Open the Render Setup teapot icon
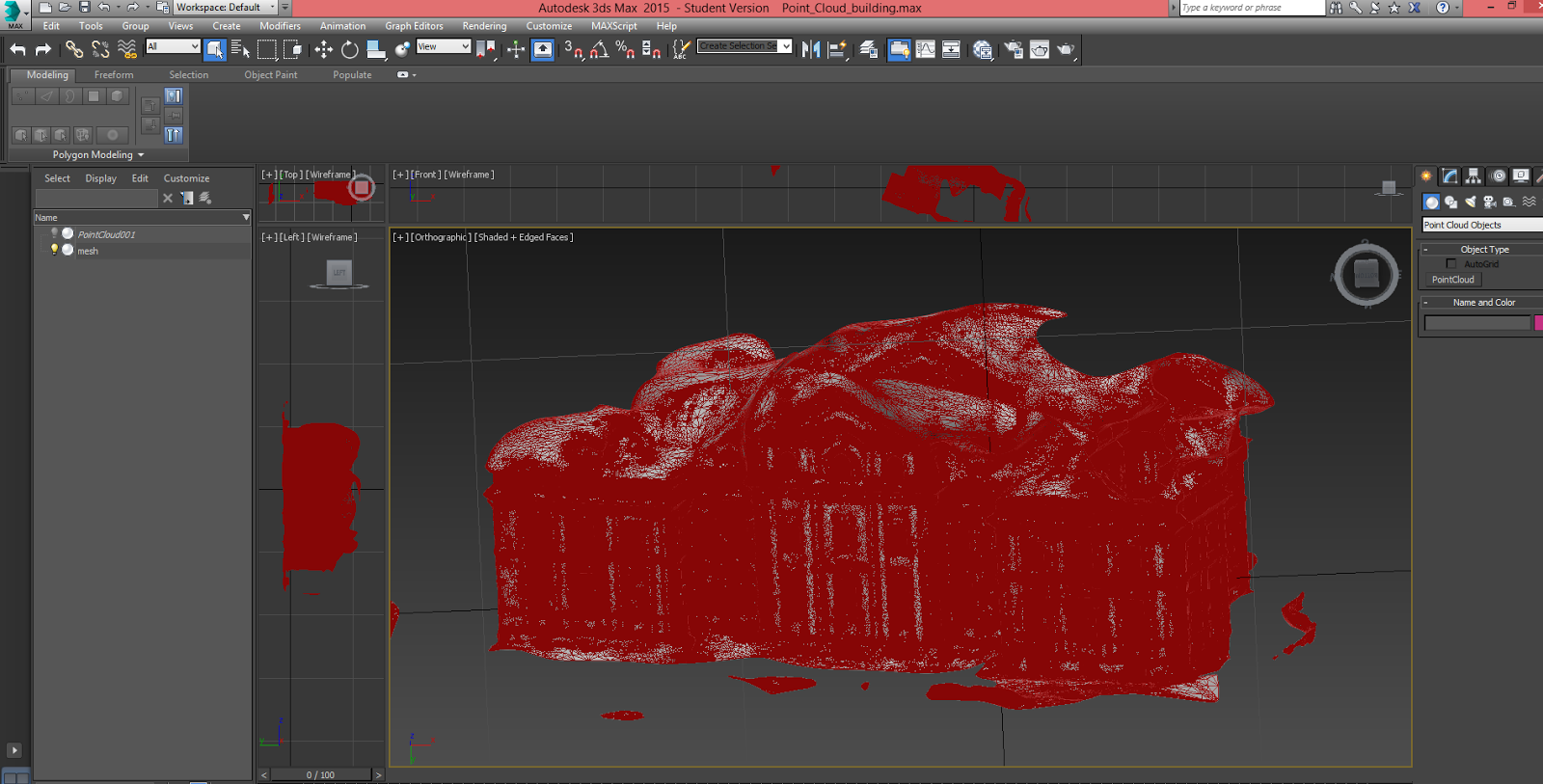The image size is (1543, 784). (1013, 49)
